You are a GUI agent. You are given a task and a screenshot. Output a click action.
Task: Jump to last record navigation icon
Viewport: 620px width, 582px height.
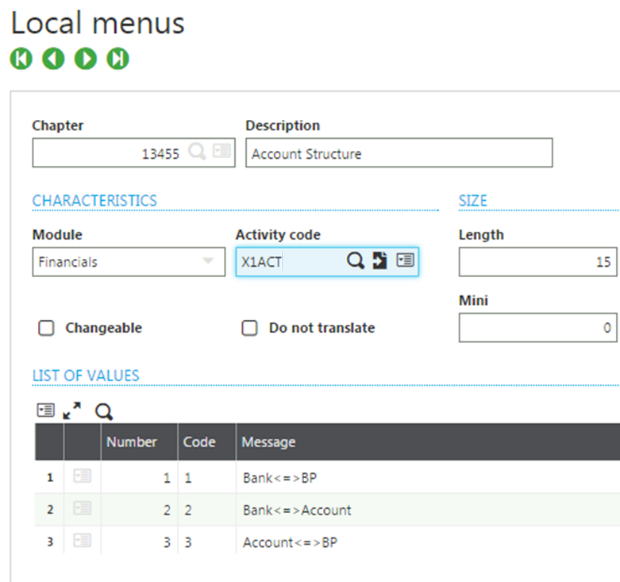(118, 59)
